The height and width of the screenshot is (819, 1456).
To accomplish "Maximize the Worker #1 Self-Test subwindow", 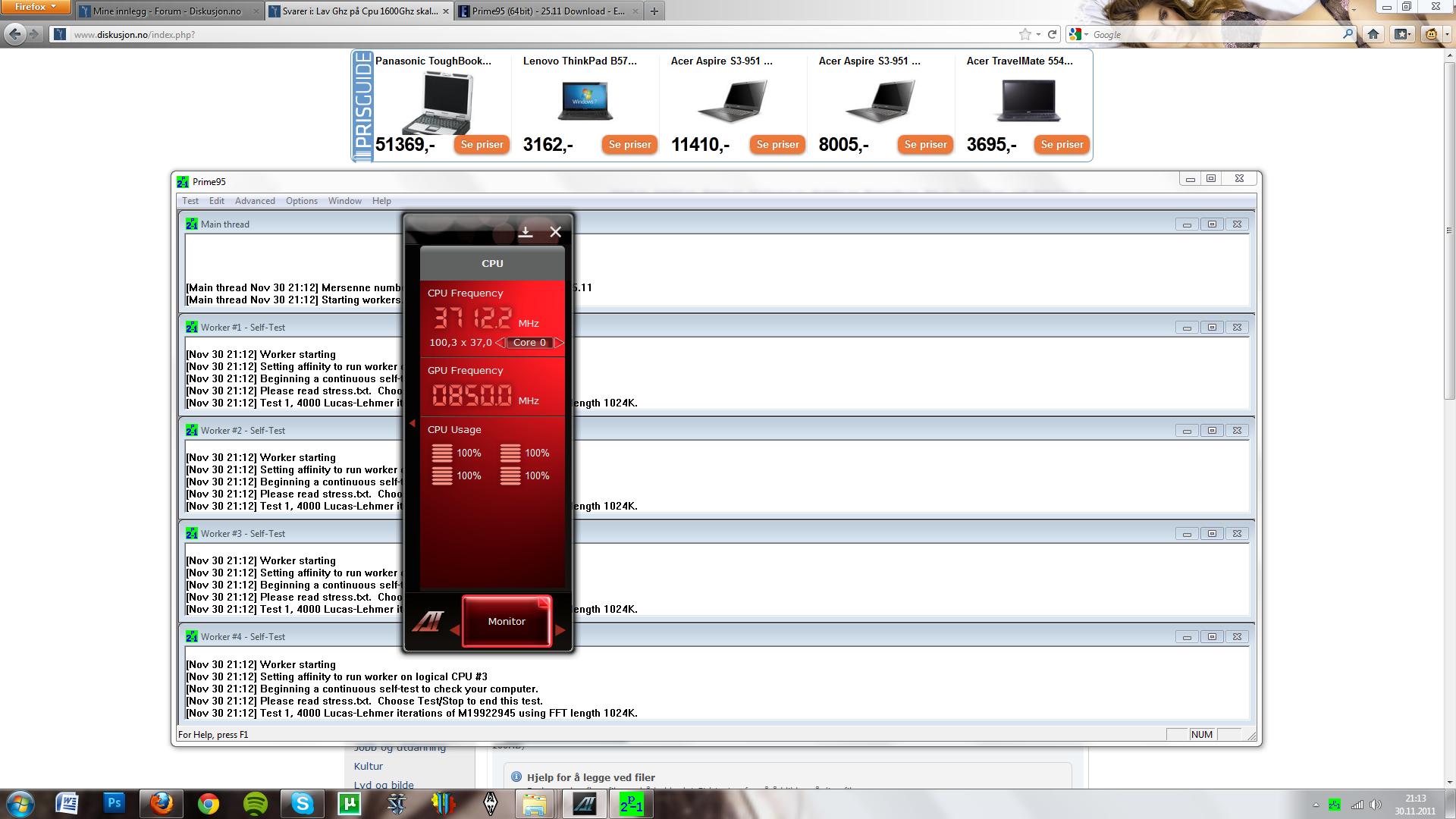I will (x=1212, y=328).
